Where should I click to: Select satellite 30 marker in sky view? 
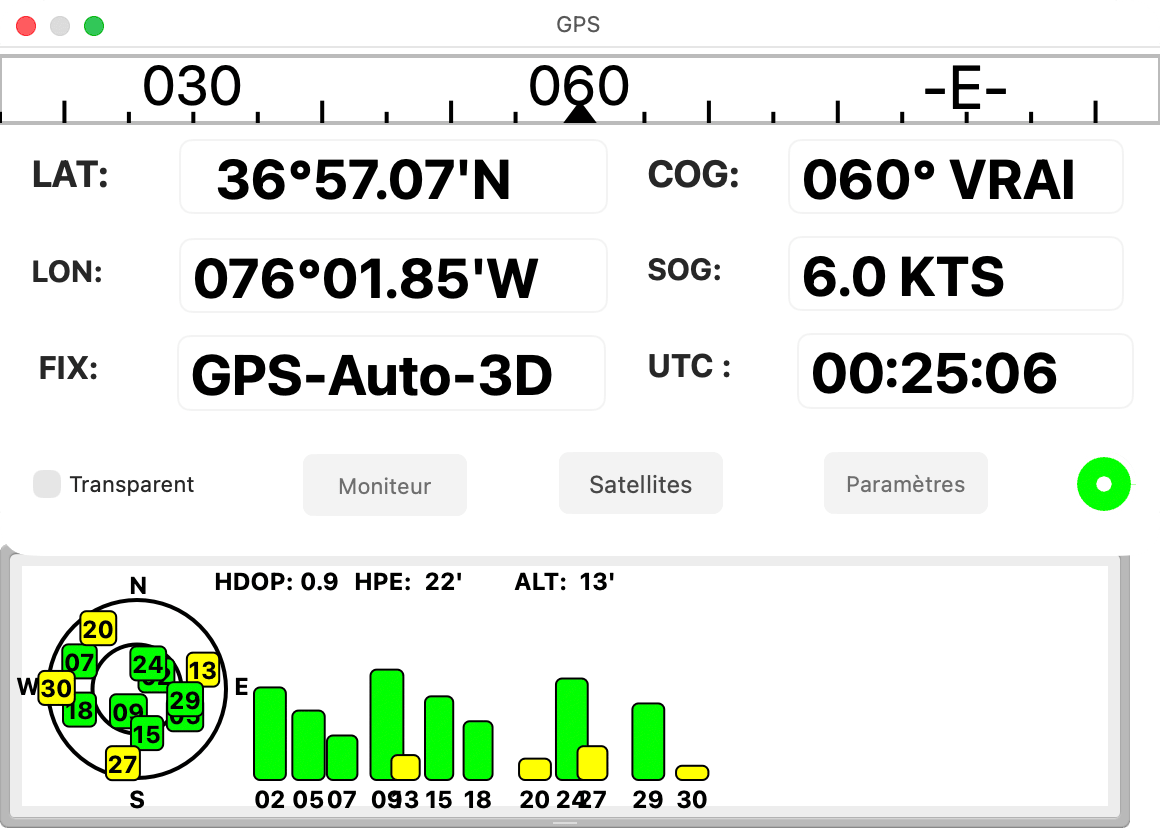coord(56,688)
